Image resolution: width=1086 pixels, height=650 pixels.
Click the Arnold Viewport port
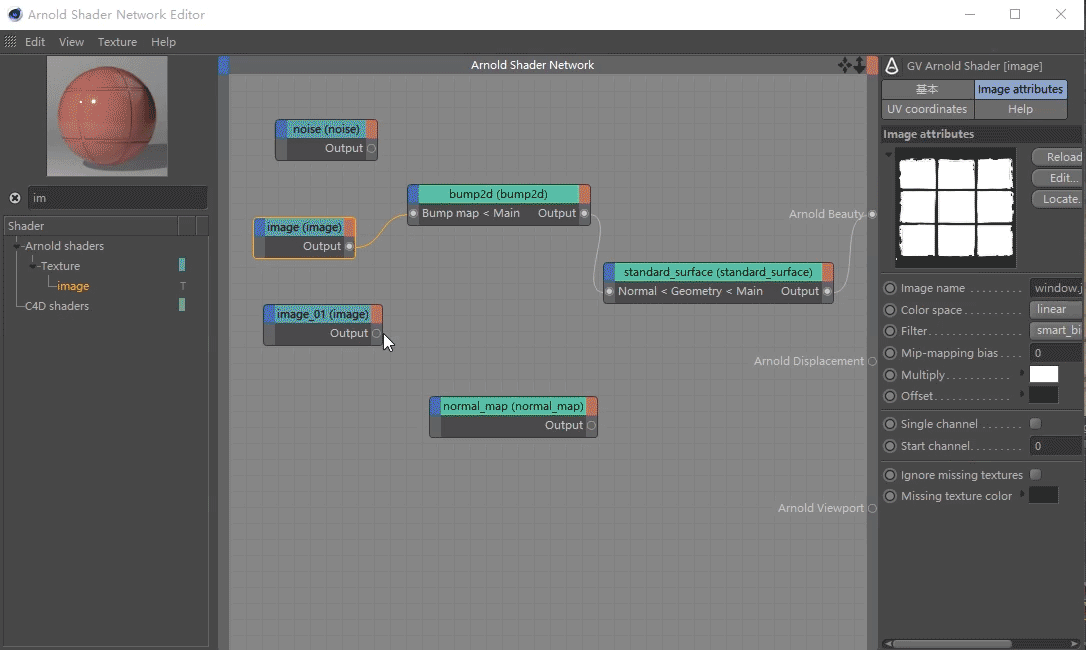(x=872, y=508)
